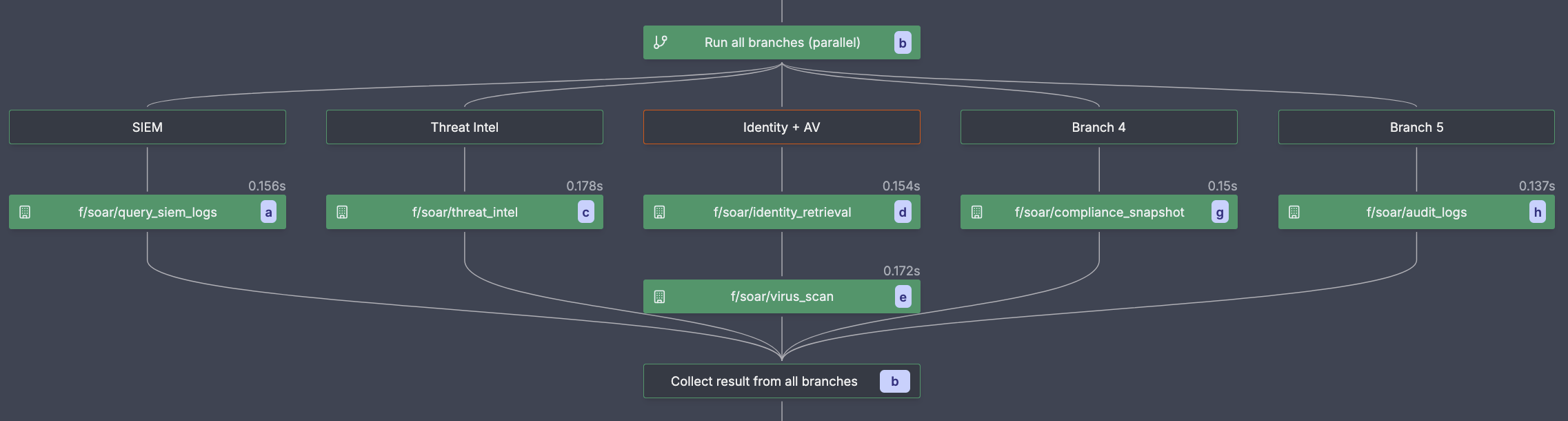This screenshot has width=1568, height=421.
Task: Open Collect result from all branches node
Action: click(x=764, y=381)
